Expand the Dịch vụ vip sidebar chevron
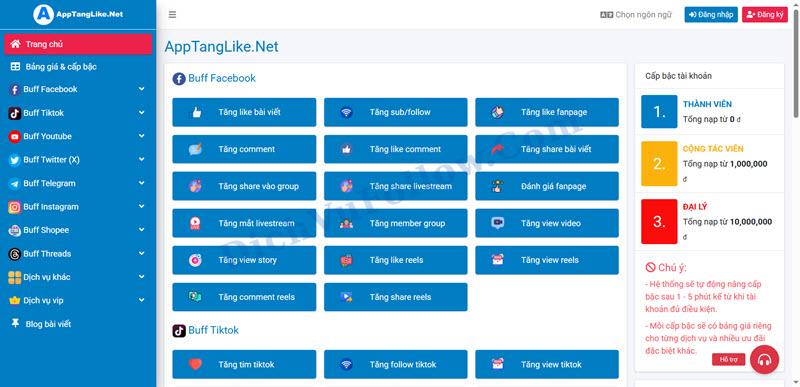This screenshot has height=387, width=800. coord(141,300)
